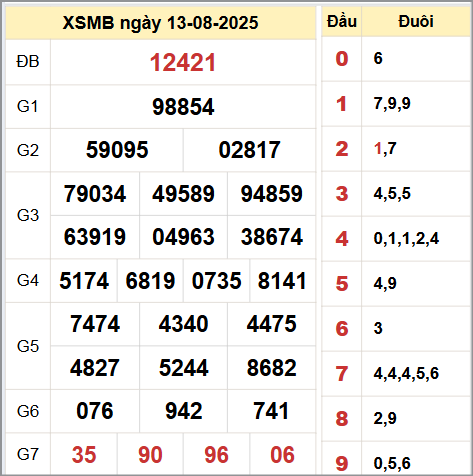
Task: Click the G3 row label
Action: (x=28, y=215)
